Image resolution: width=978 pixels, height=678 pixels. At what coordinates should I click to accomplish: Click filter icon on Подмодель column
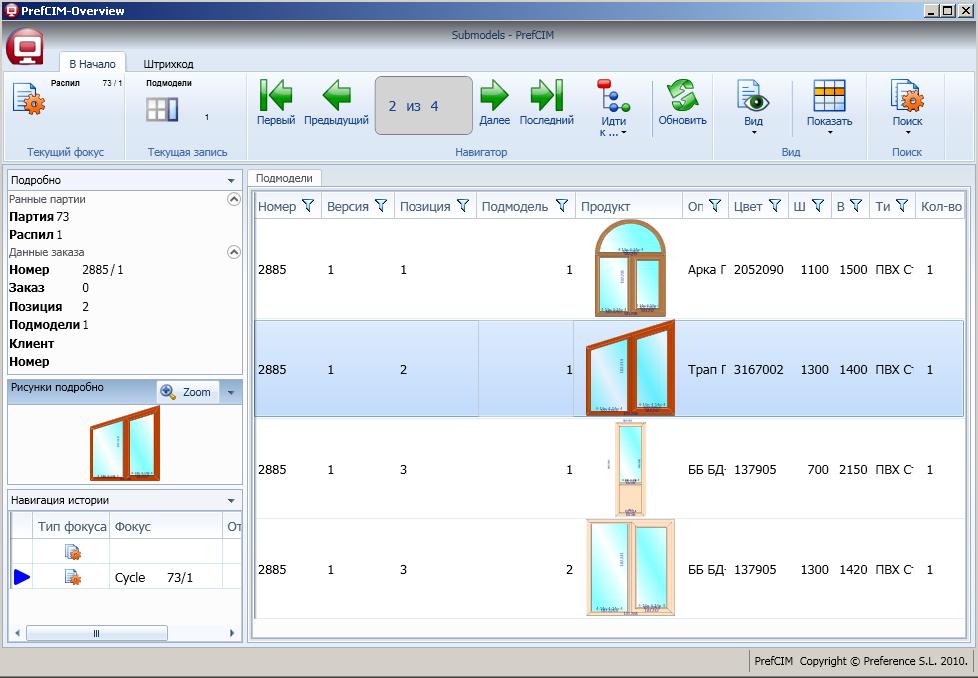point(561,206)
